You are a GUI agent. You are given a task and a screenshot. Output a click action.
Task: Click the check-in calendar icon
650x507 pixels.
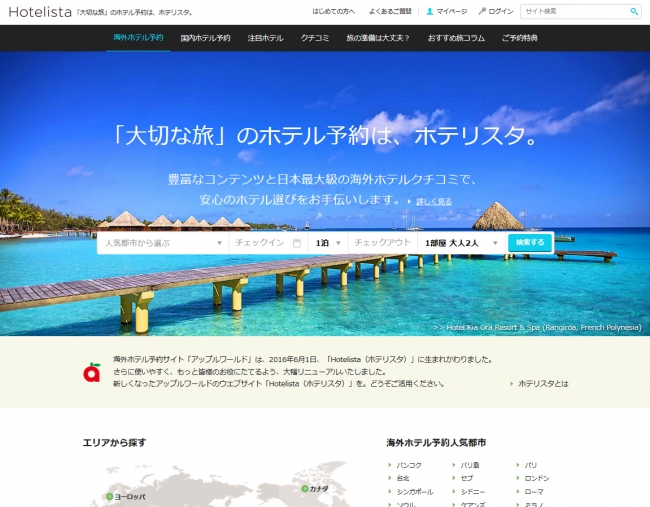297,243
